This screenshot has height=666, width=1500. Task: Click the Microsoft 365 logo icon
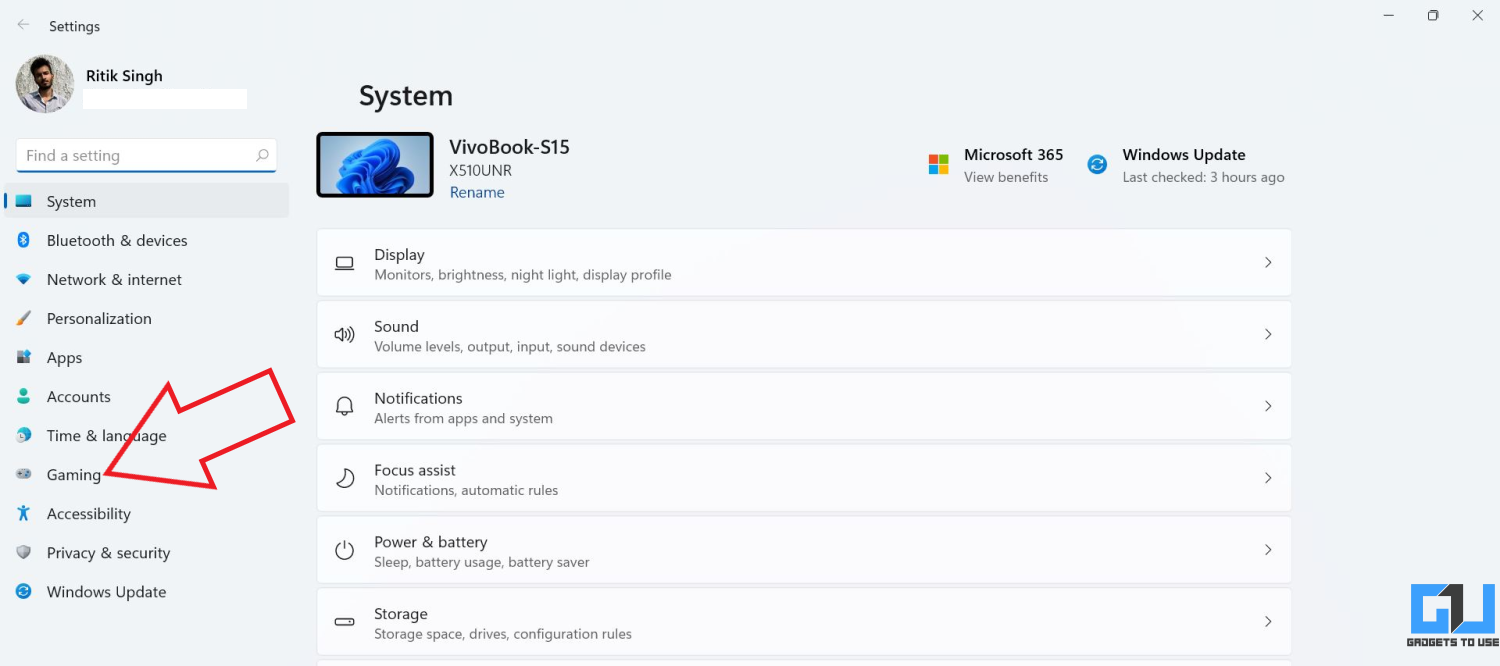tap(938, 164)
